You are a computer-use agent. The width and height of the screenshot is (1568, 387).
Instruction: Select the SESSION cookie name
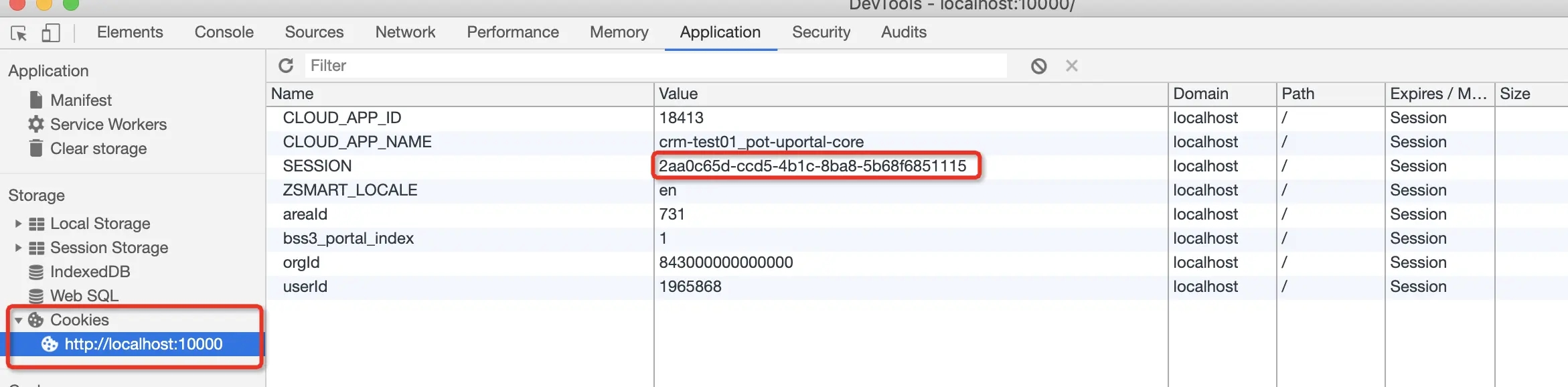pyautogui.click(x=317, y=166)
